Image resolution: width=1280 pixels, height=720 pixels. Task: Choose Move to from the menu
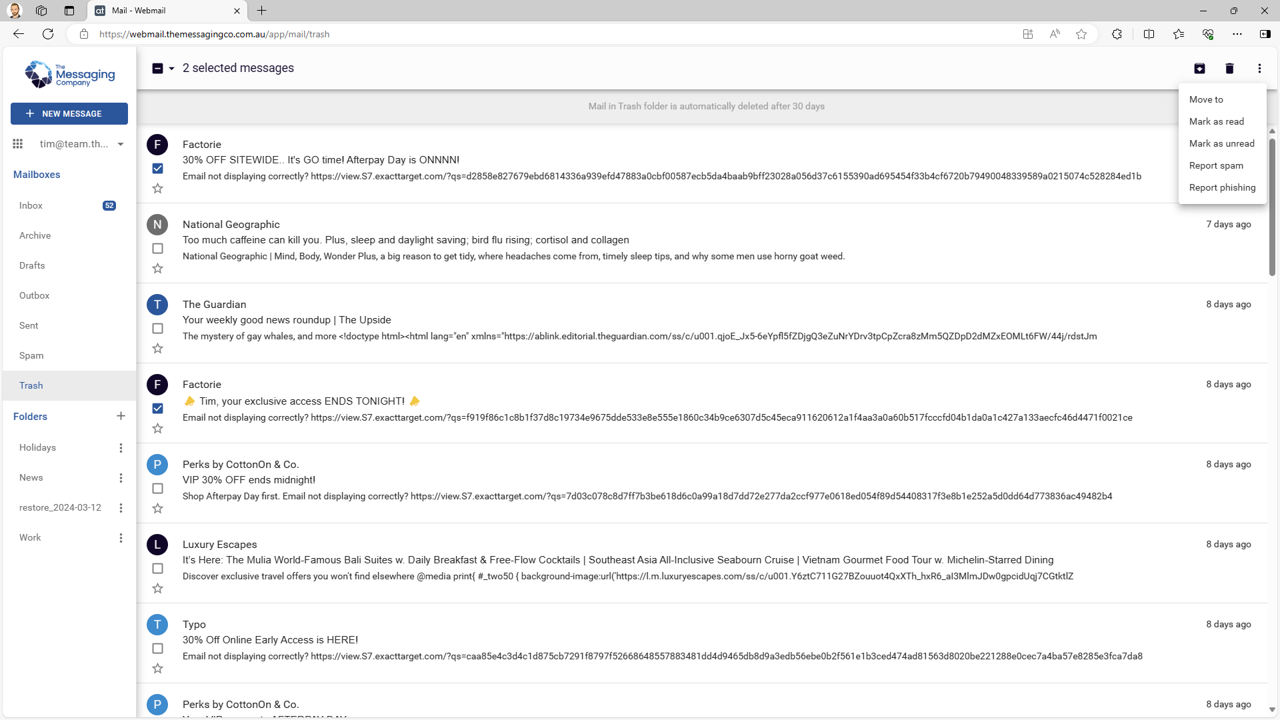[1222, 100]
